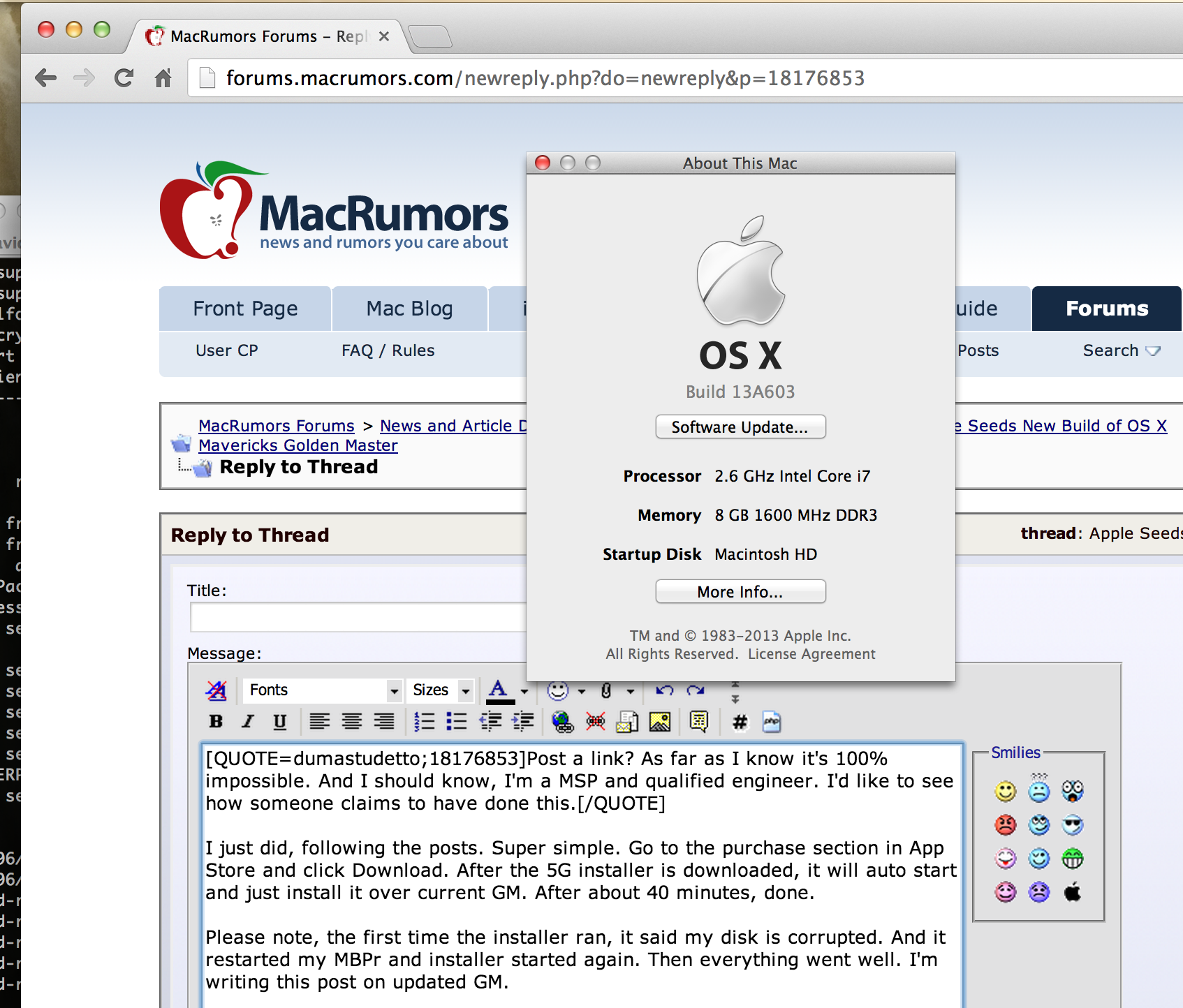This screenshot has height=1008, width=1183.
Task: Toggle underline formatting in editor toolbar
Action: click(x=279, y=722)
